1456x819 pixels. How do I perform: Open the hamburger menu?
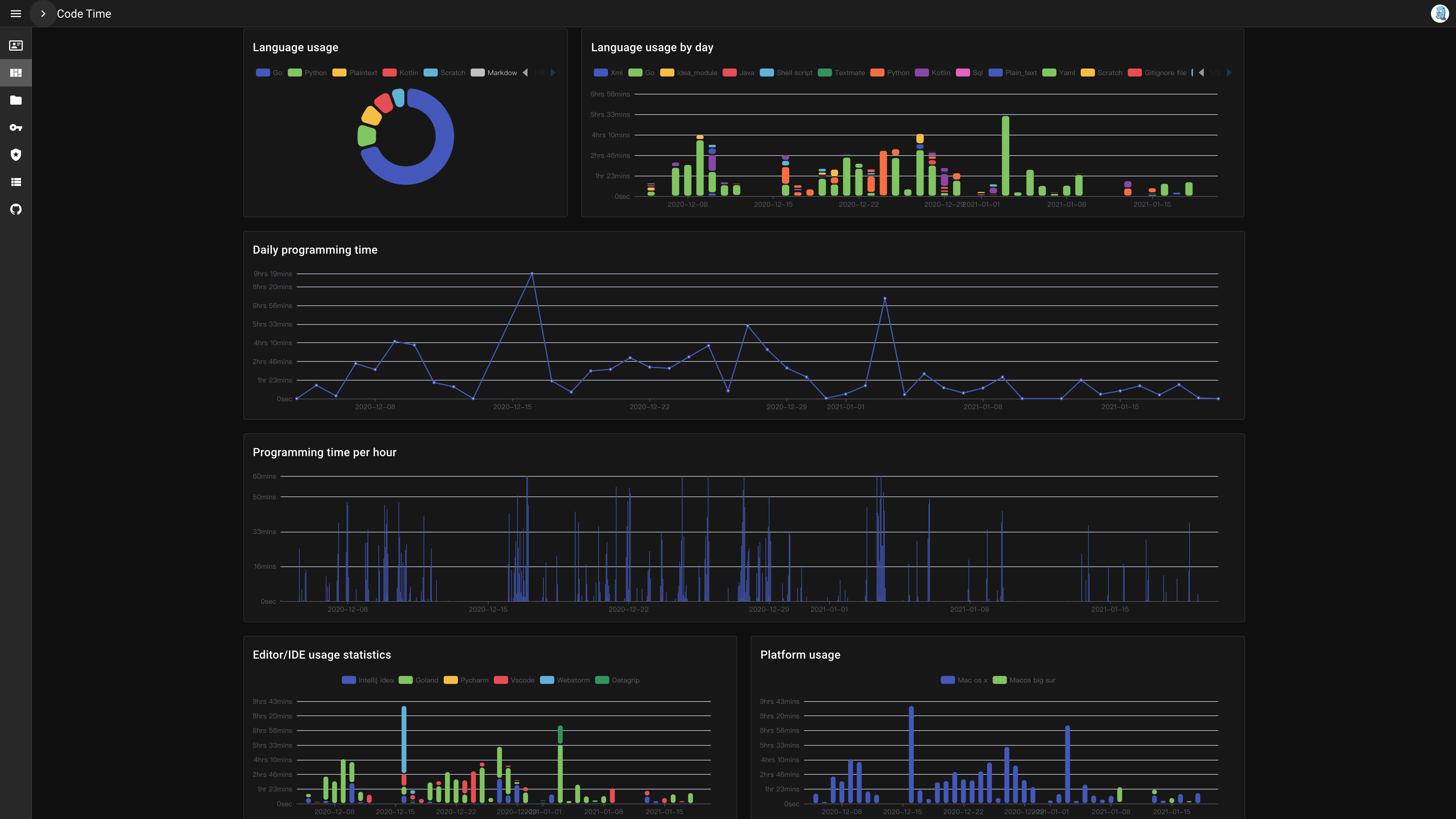pyautogui.click(x=16, y=14)
